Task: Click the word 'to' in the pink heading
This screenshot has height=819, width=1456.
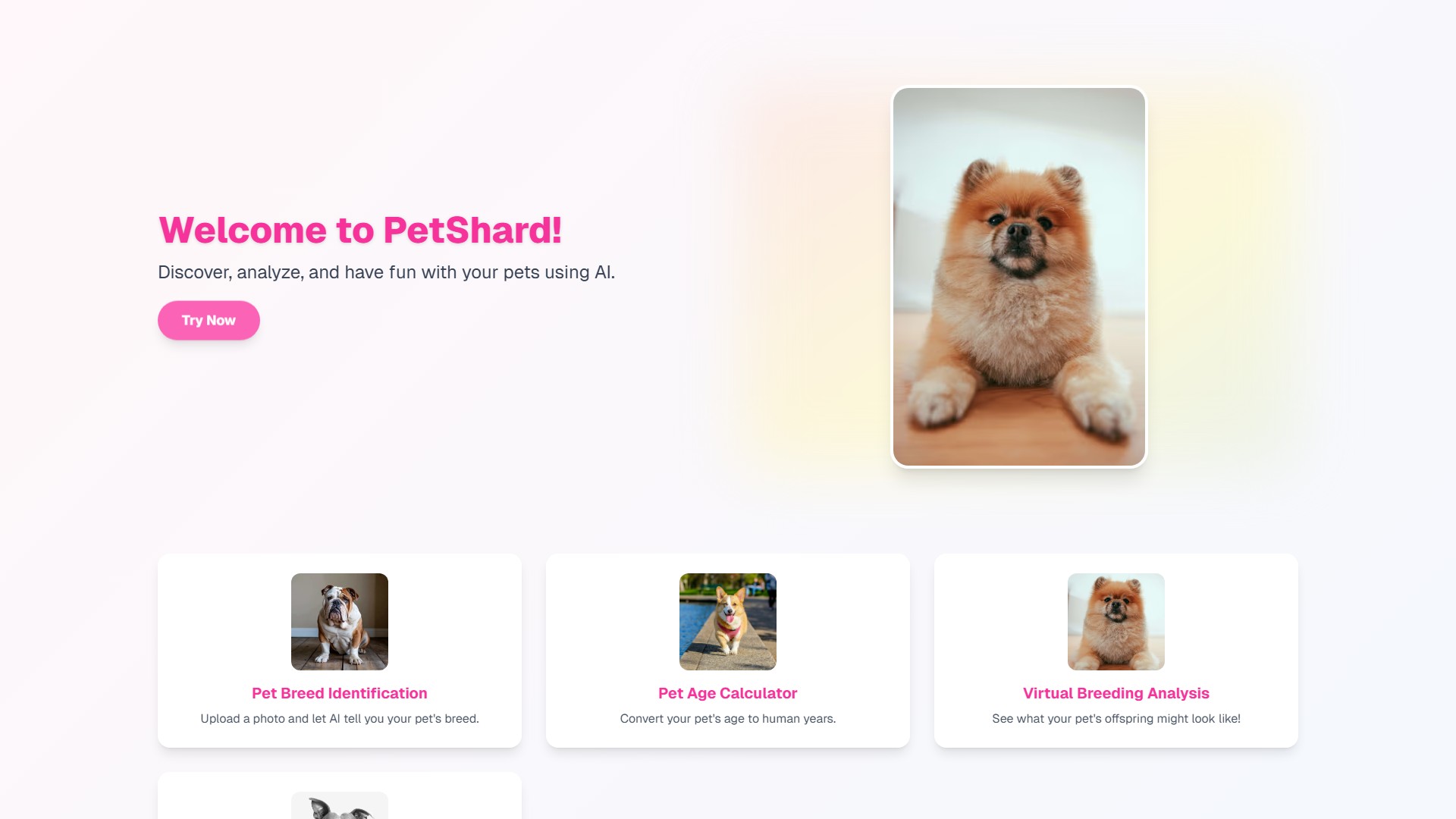Action: pos(355,230)
